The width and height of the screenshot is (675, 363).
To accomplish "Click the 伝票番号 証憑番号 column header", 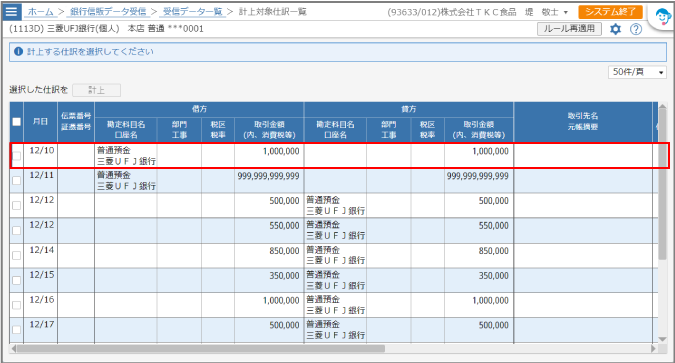I will click(x=76, y=121).
